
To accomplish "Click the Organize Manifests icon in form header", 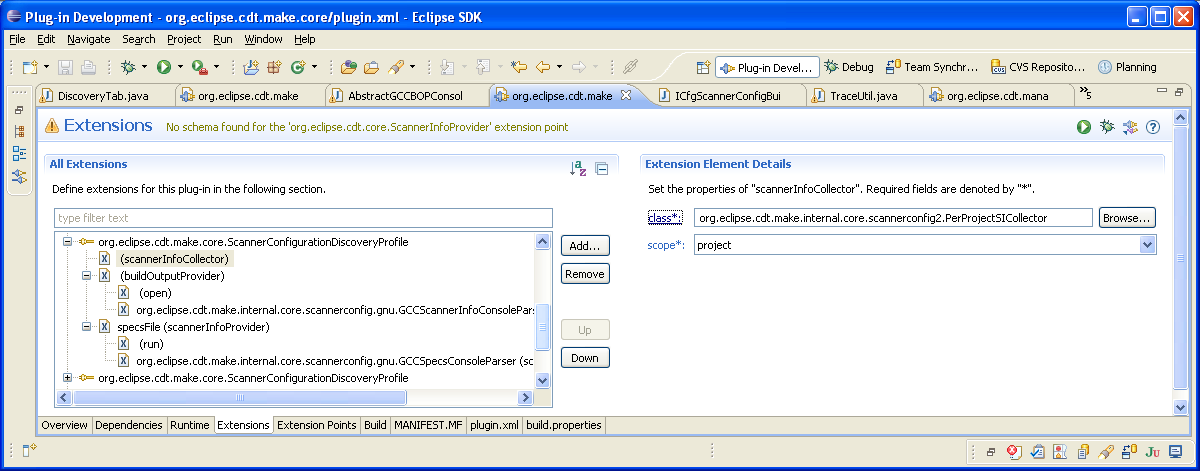I will coord(1130,127).
